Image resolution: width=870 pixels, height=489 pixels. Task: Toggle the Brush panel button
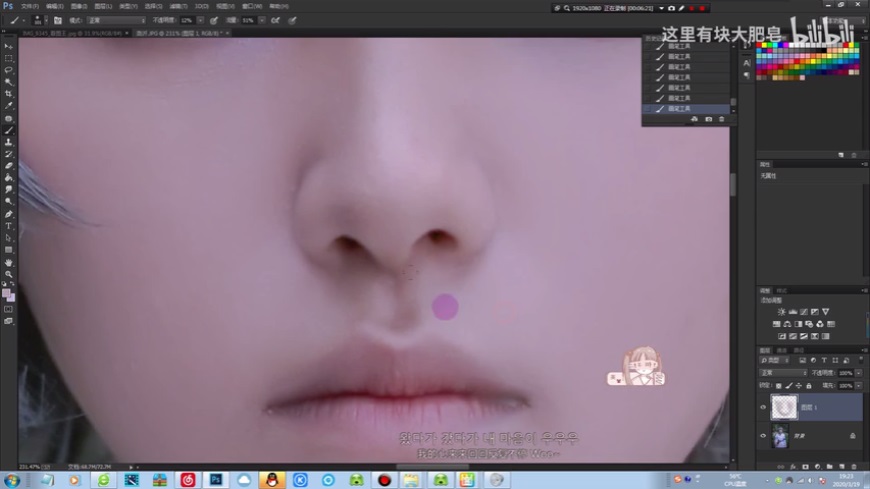[58, 21]
